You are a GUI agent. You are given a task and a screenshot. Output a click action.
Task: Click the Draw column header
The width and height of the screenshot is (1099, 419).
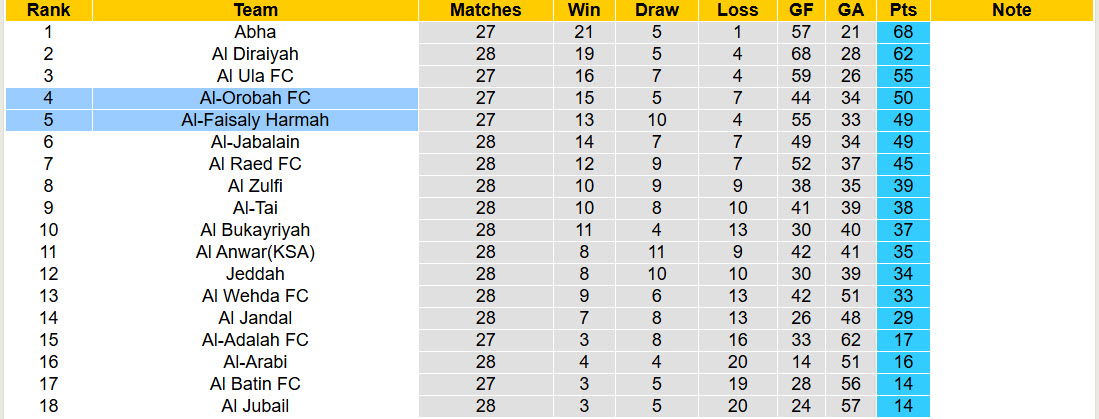pos(657,10)
